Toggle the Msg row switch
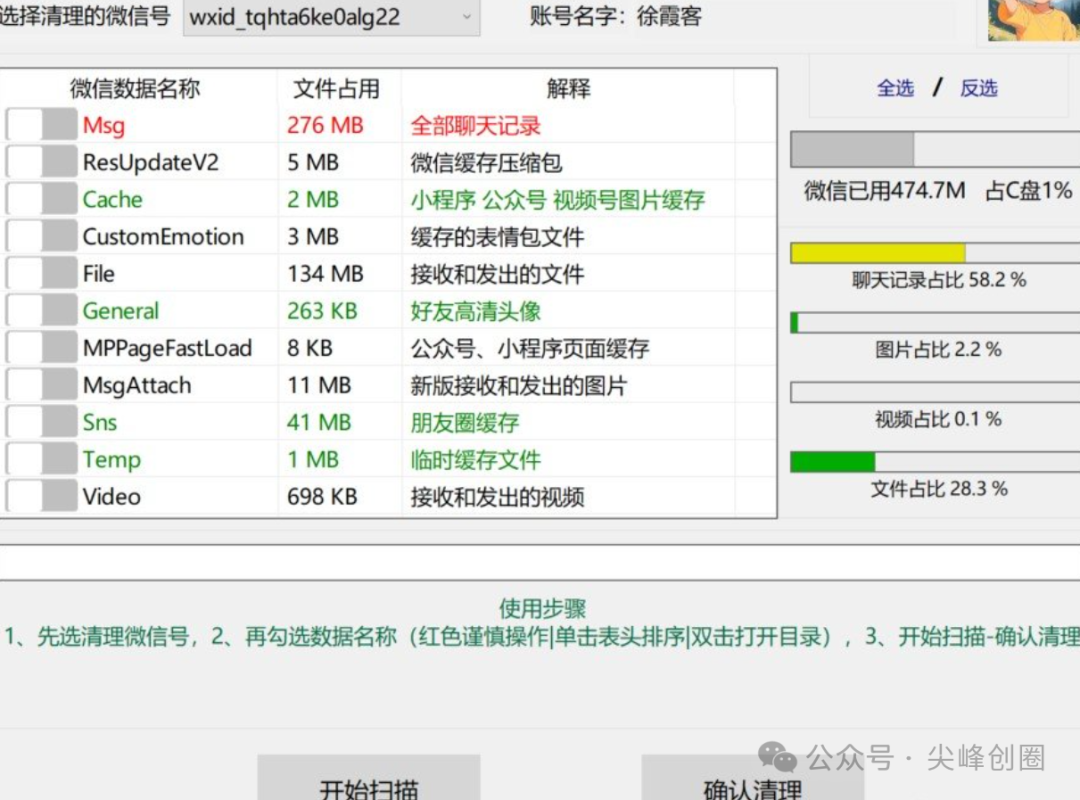 pos(41,125)
